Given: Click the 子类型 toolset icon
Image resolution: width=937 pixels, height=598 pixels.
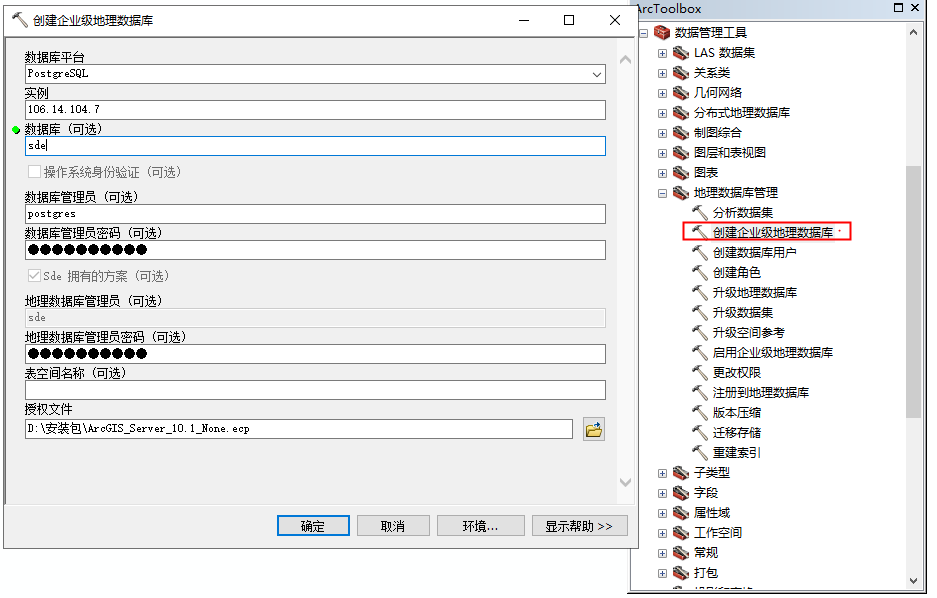Looking at the screenshot, I should point(681,473).
